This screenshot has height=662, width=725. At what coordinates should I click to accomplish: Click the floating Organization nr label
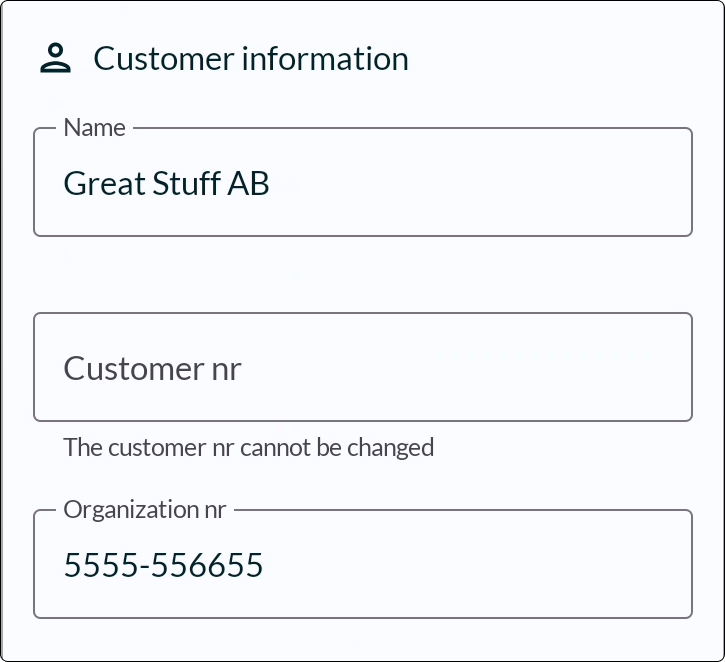(145, 510)
